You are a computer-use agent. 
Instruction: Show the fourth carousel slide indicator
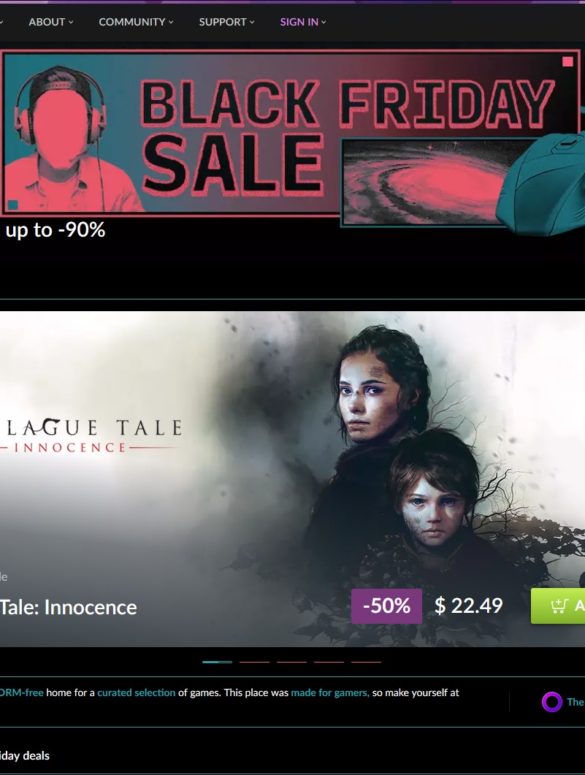click(x=329, y=662)
